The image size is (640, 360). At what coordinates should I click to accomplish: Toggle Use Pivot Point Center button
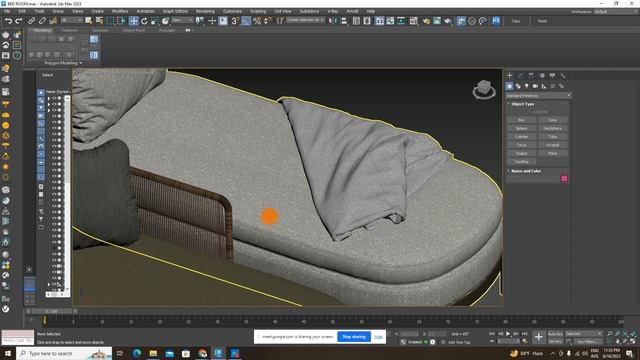click(200, 21)
